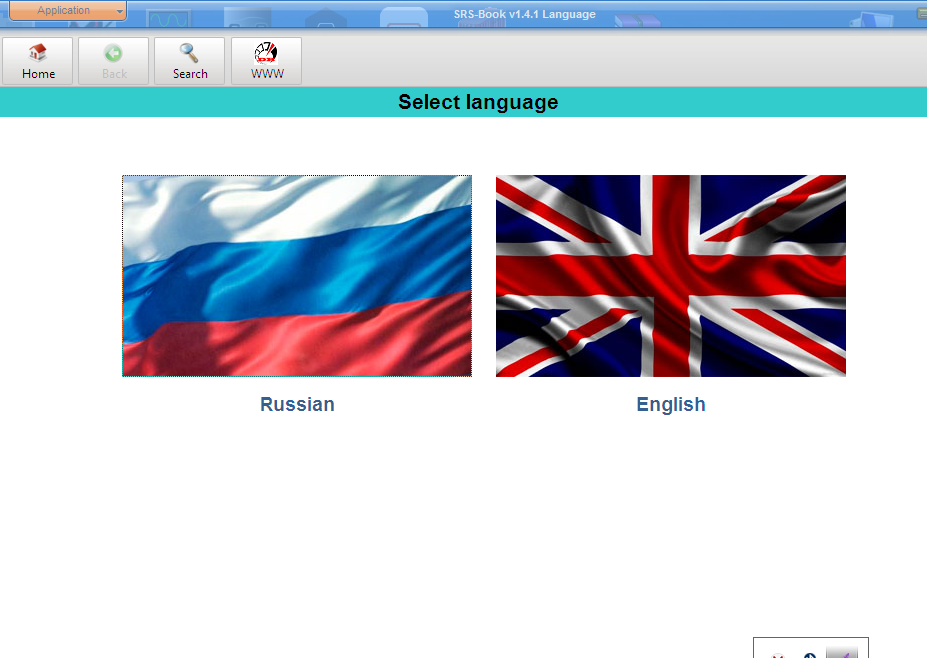Image resolution: width=927 pixels, height=658 pixels.
Task: Click the Home toolbar icon
Action: pos(37,60)
